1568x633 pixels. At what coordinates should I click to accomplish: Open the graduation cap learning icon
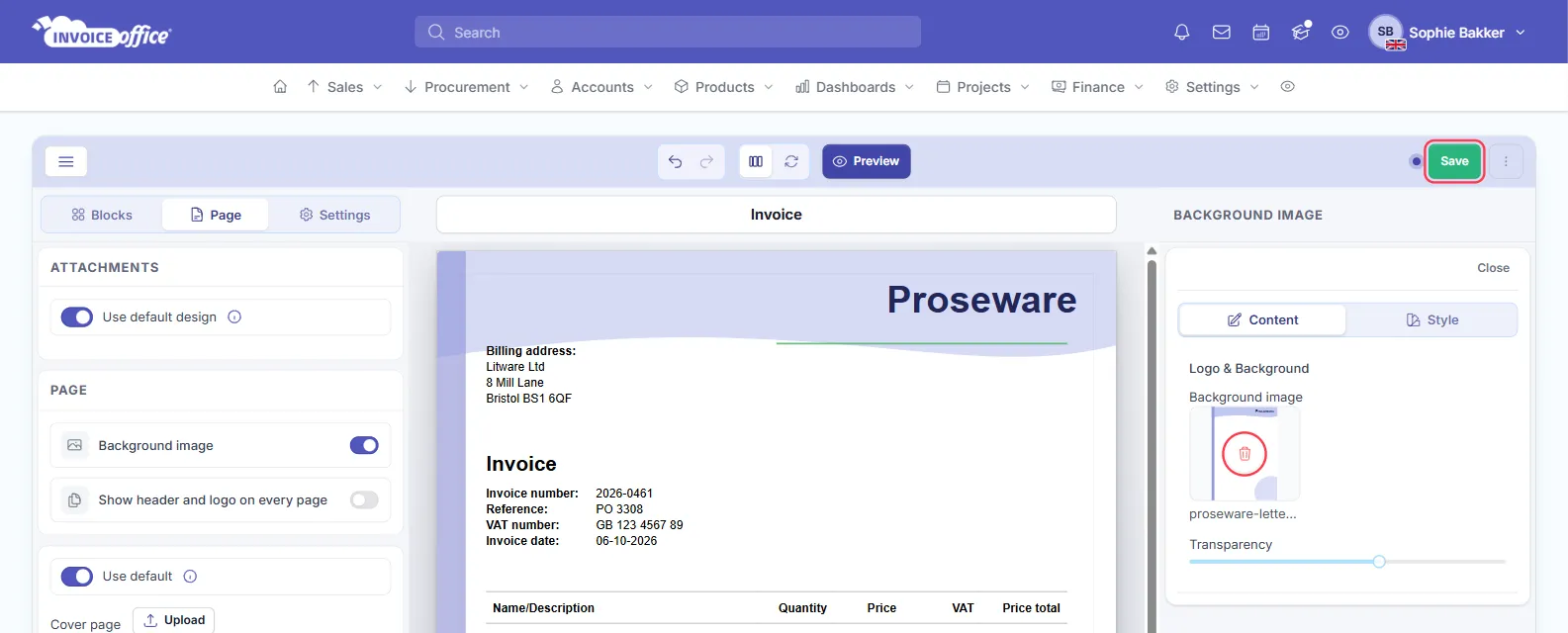tap(1301, 33)
